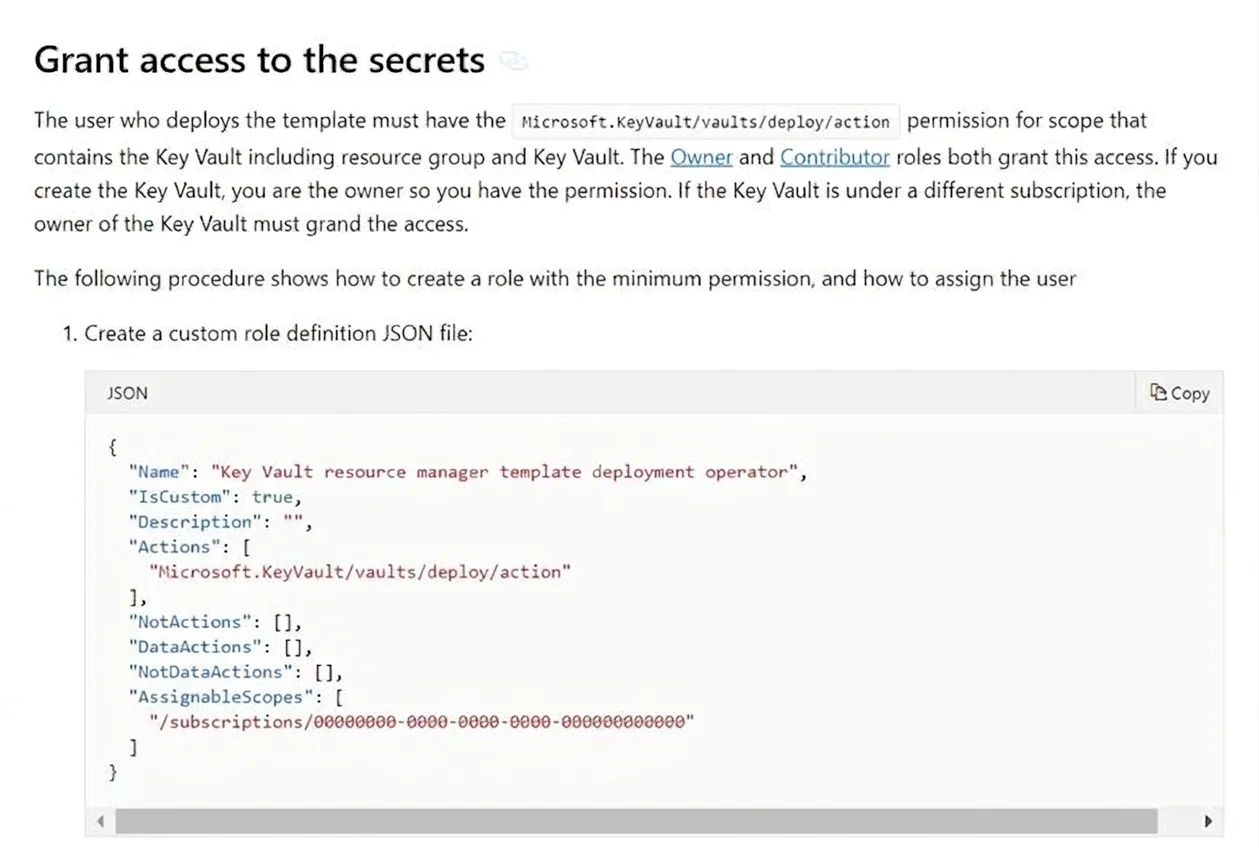Click the JSON language label
The image size is (1259, 848).
(127, 393)
